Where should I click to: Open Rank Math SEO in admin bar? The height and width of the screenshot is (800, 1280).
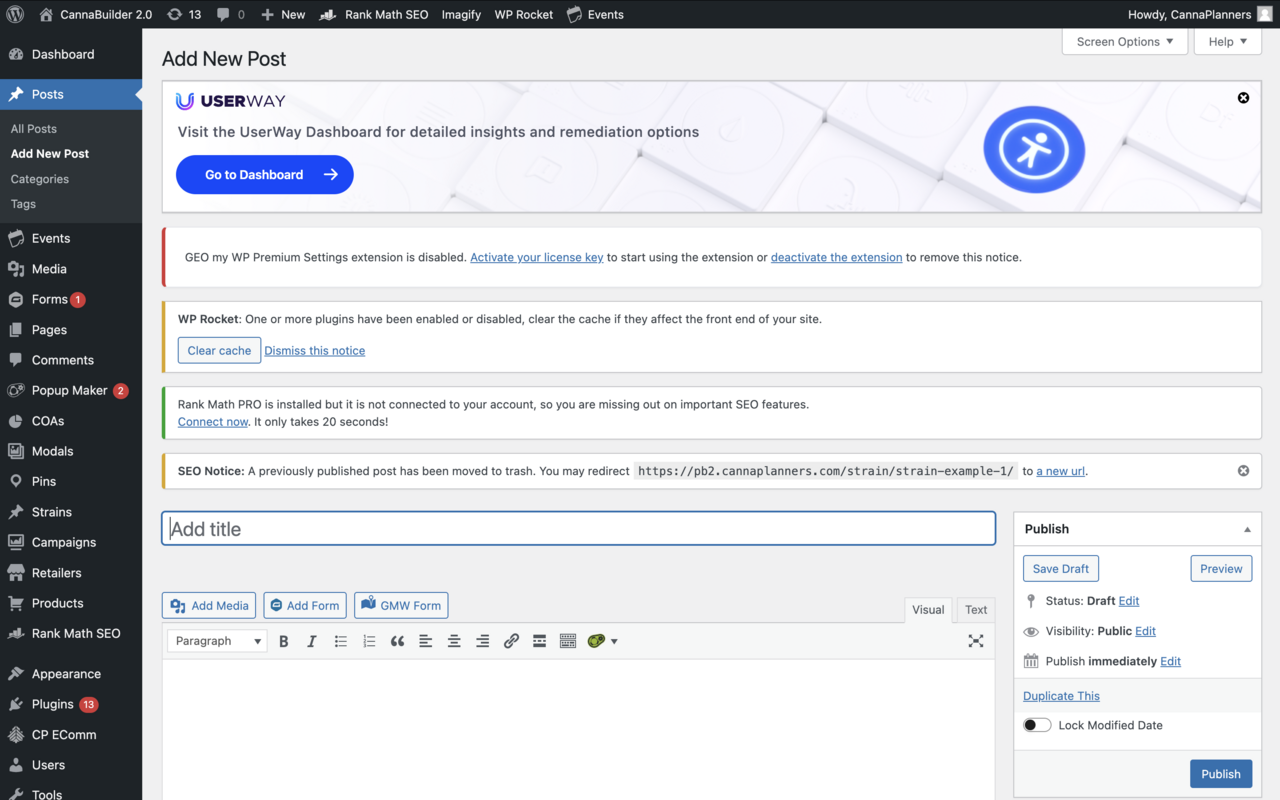[x=374, y=14]
